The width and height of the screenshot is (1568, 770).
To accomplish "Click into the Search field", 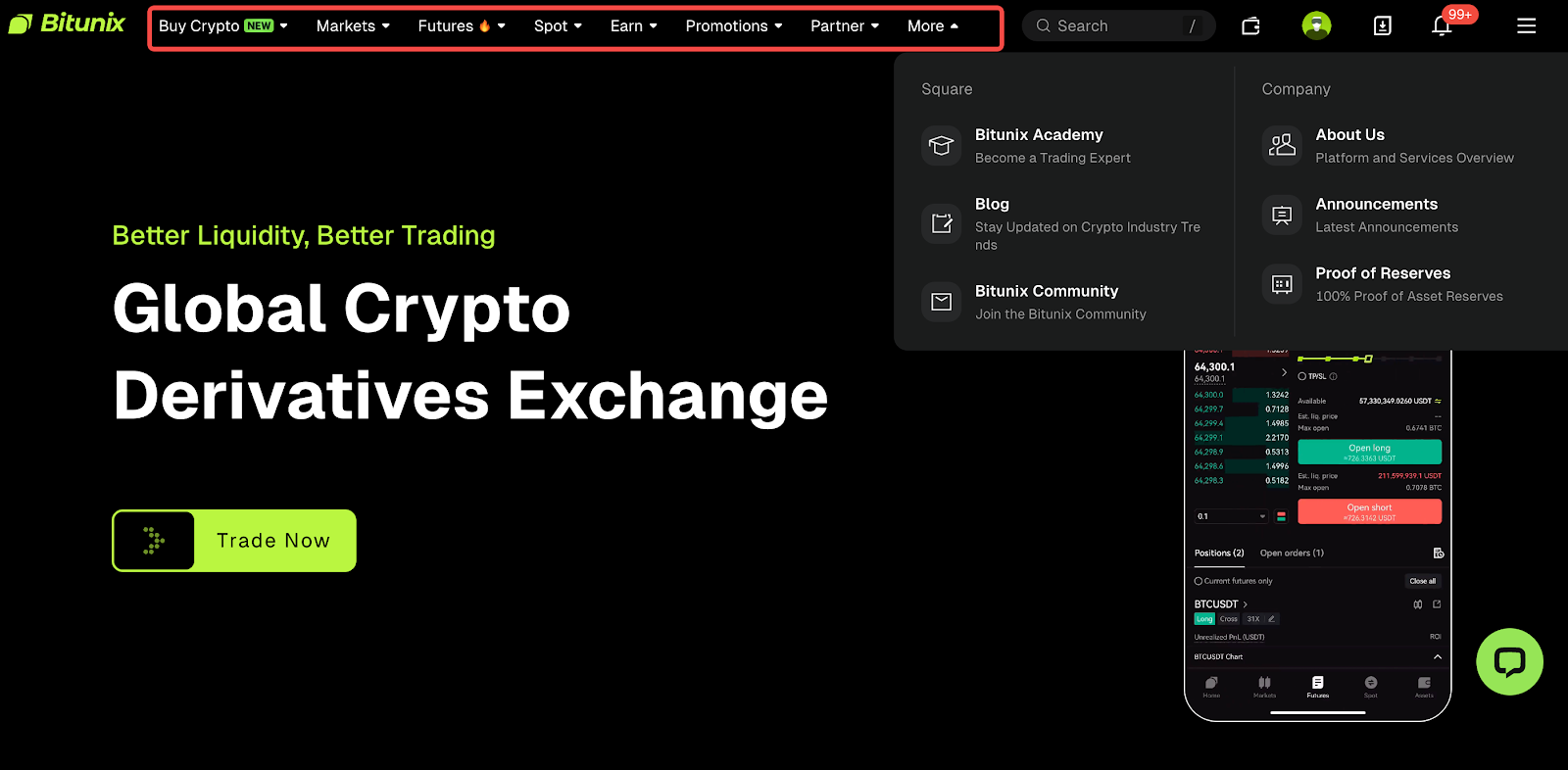I will click(1118, 26).
